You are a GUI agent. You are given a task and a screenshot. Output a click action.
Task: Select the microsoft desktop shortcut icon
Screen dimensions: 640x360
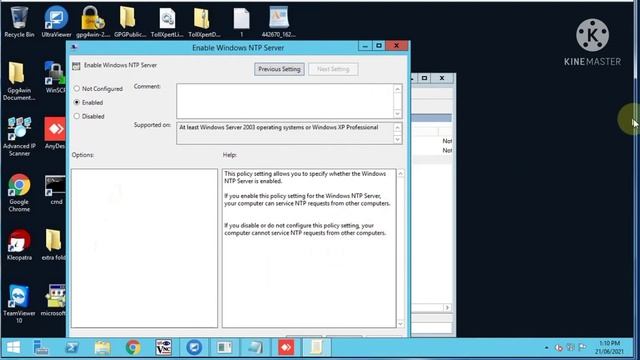click(x=53, y=300)
